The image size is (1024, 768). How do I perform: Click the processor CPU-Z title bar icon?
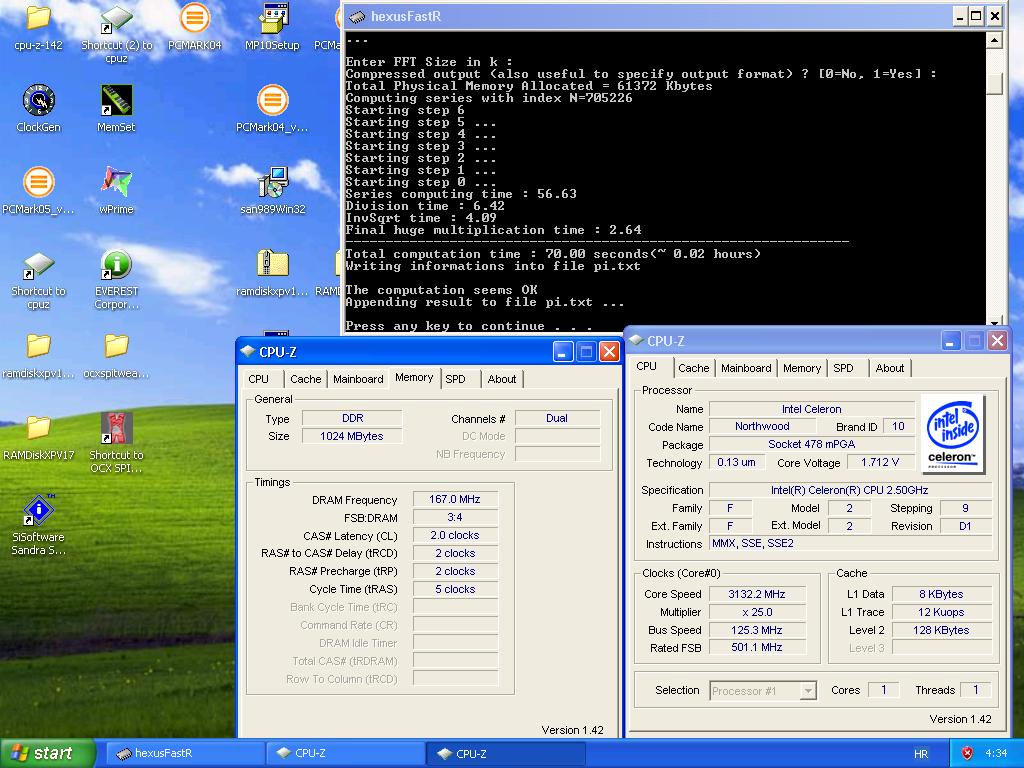(x=636, y=340)
